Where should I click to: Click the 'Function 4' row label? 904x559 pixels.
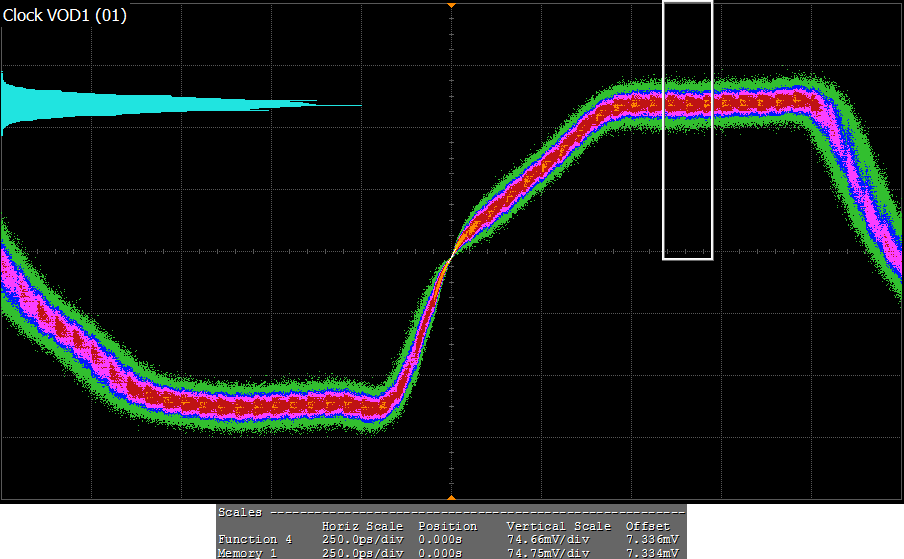pyautogui.click(x=255, y=539)
